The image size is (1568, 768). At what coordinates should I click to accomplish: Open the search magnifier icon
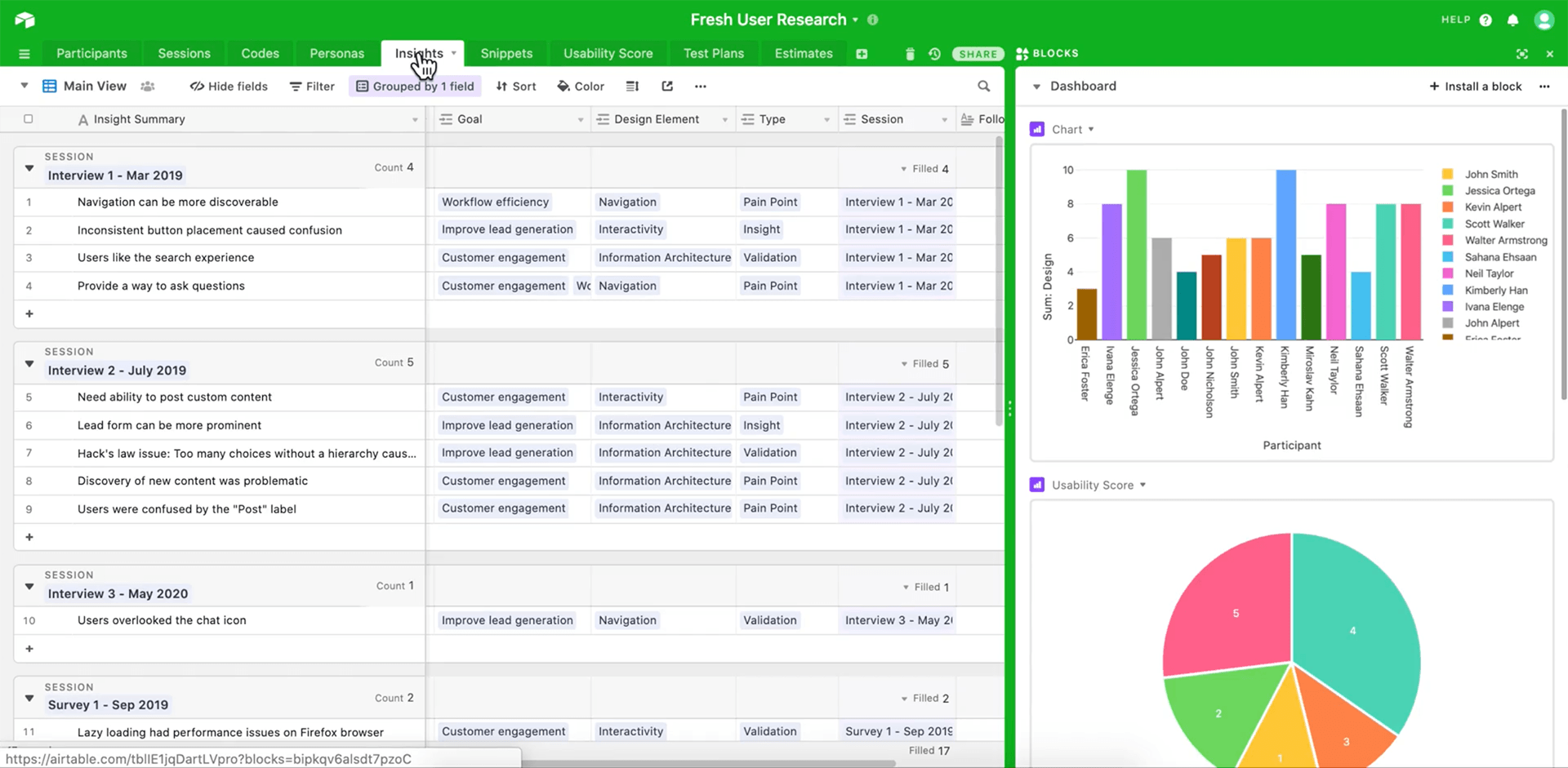pos(983,87)
